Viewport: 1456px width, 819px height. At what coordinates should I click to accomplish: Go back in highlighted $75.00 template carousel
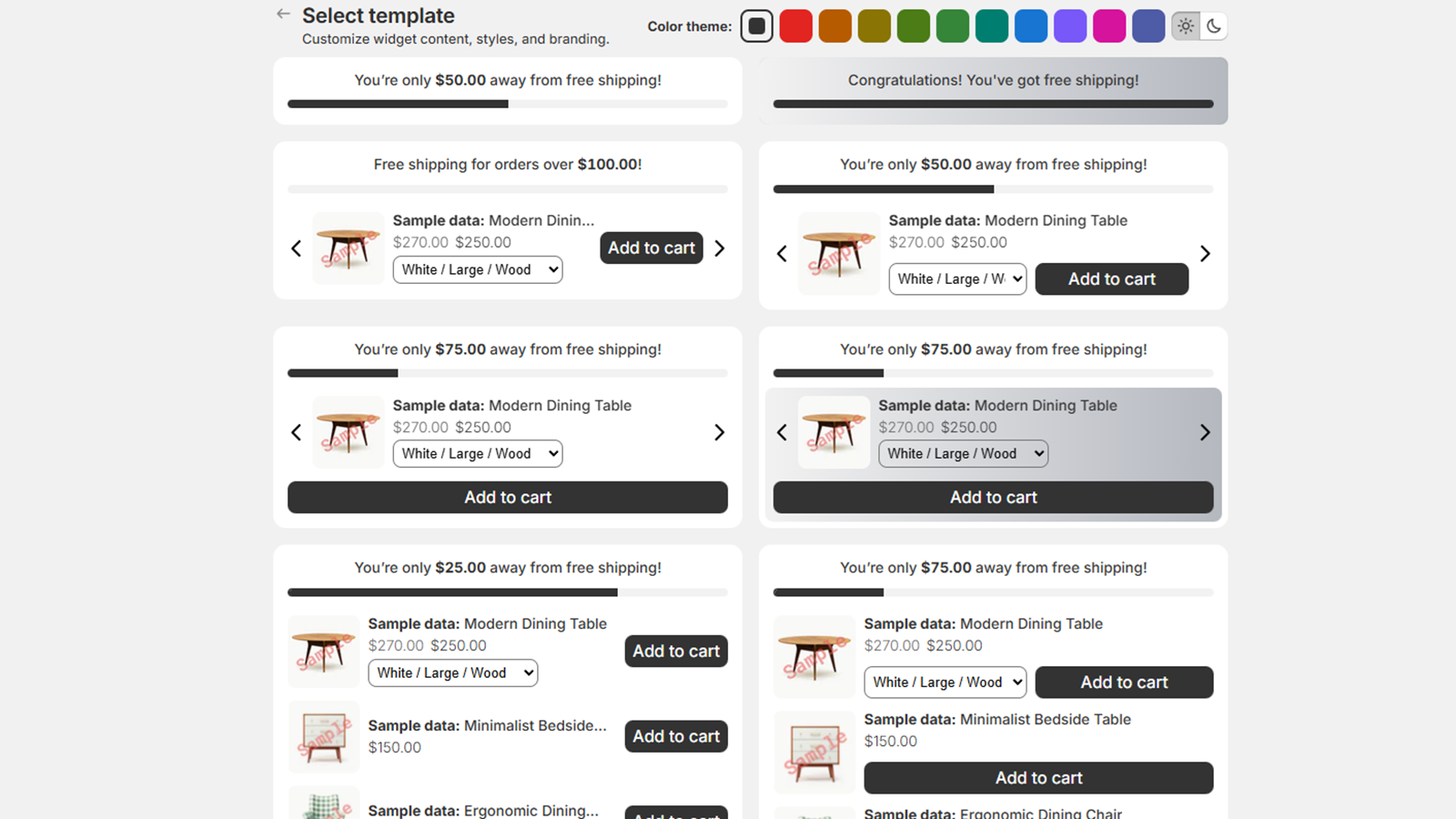782,432
